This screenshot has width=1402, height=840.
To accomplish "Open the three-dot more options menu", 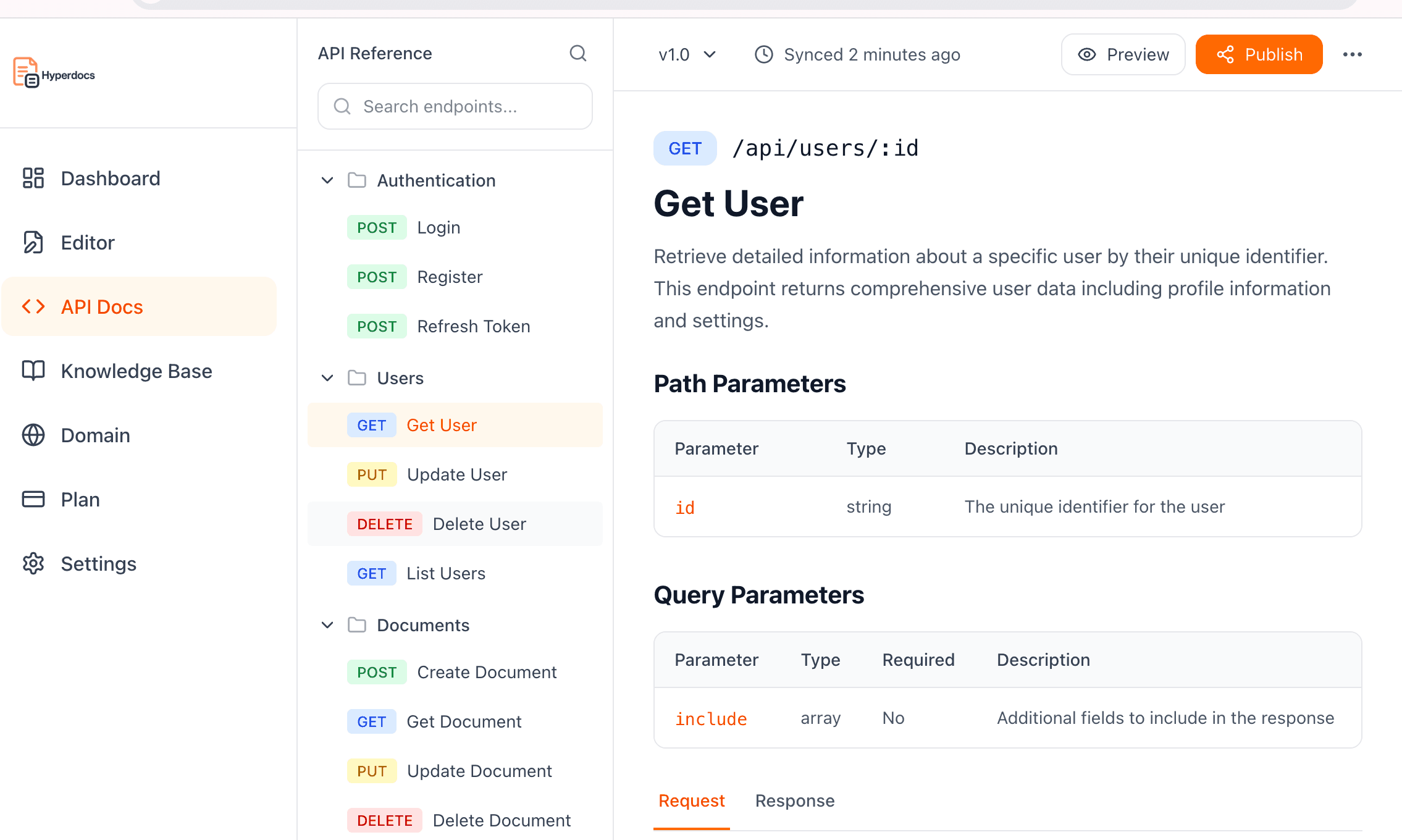I will tap(1352, 54).
